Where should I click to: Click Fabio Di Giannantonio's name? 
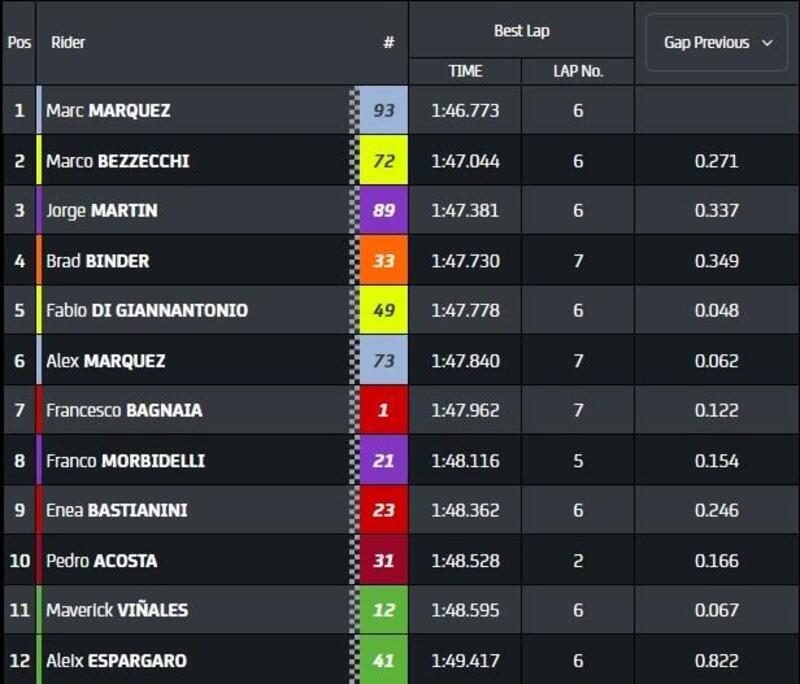146,310
